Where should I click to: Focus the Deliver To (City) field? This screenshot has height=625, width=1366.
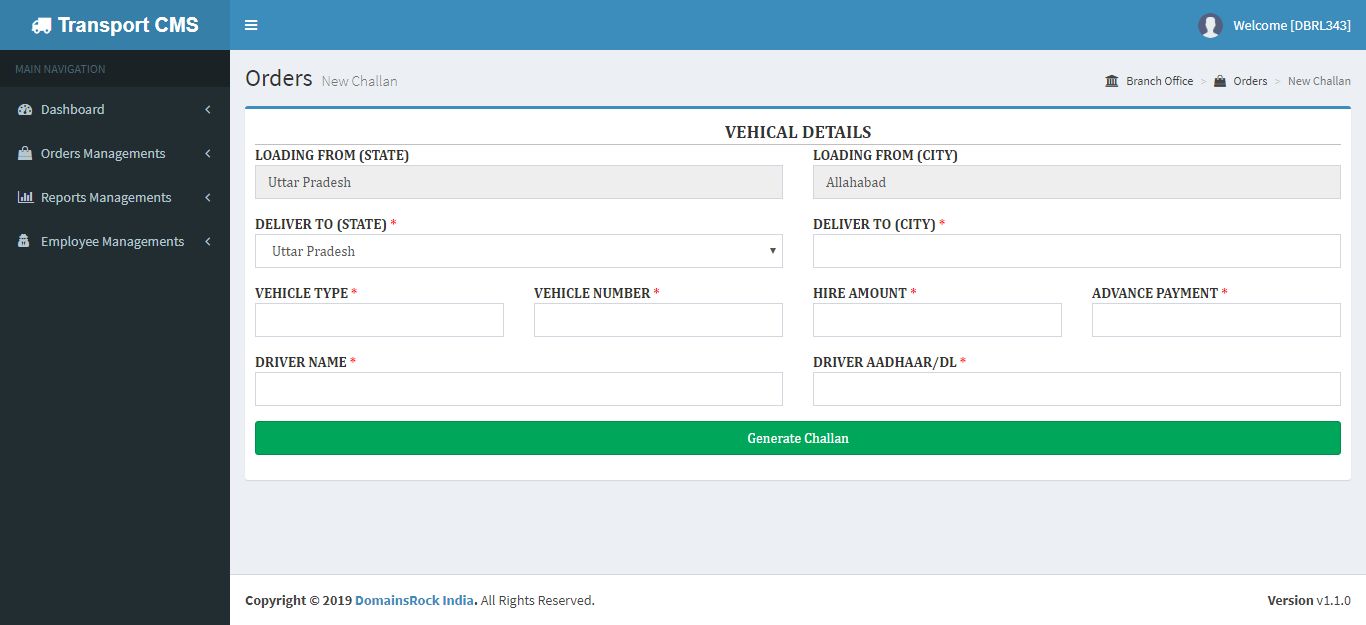(1077, 251)
